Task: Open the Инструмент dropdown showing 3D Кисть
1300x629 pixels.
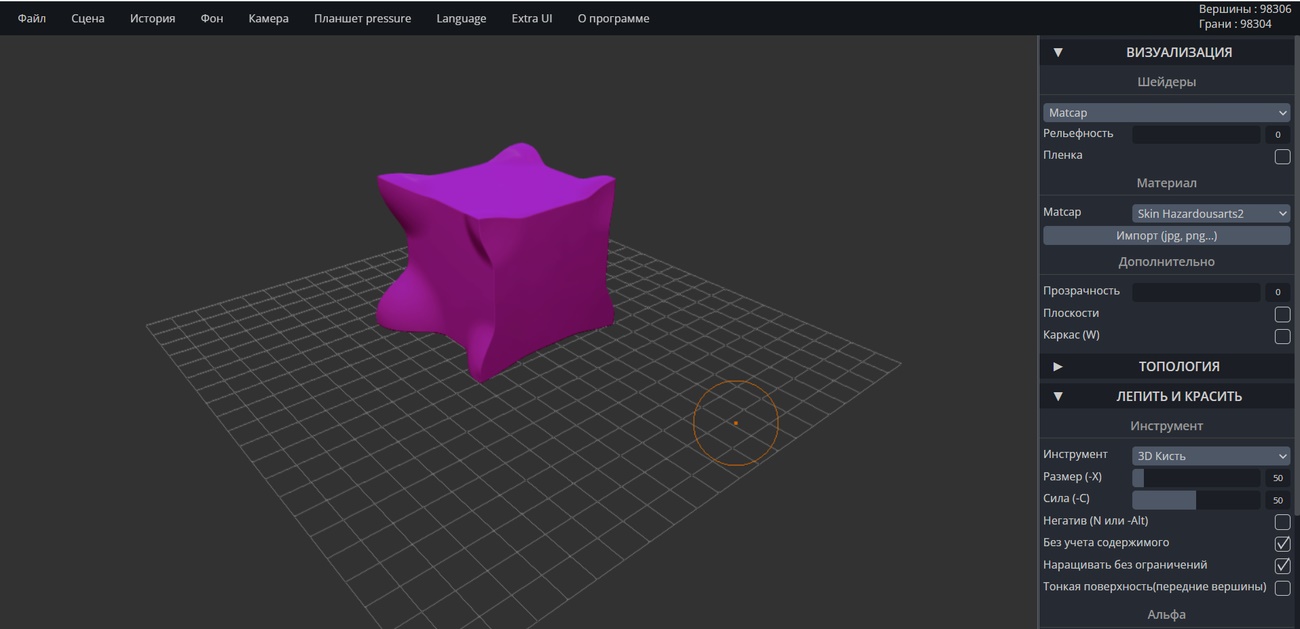Action: pos(1210,455)
